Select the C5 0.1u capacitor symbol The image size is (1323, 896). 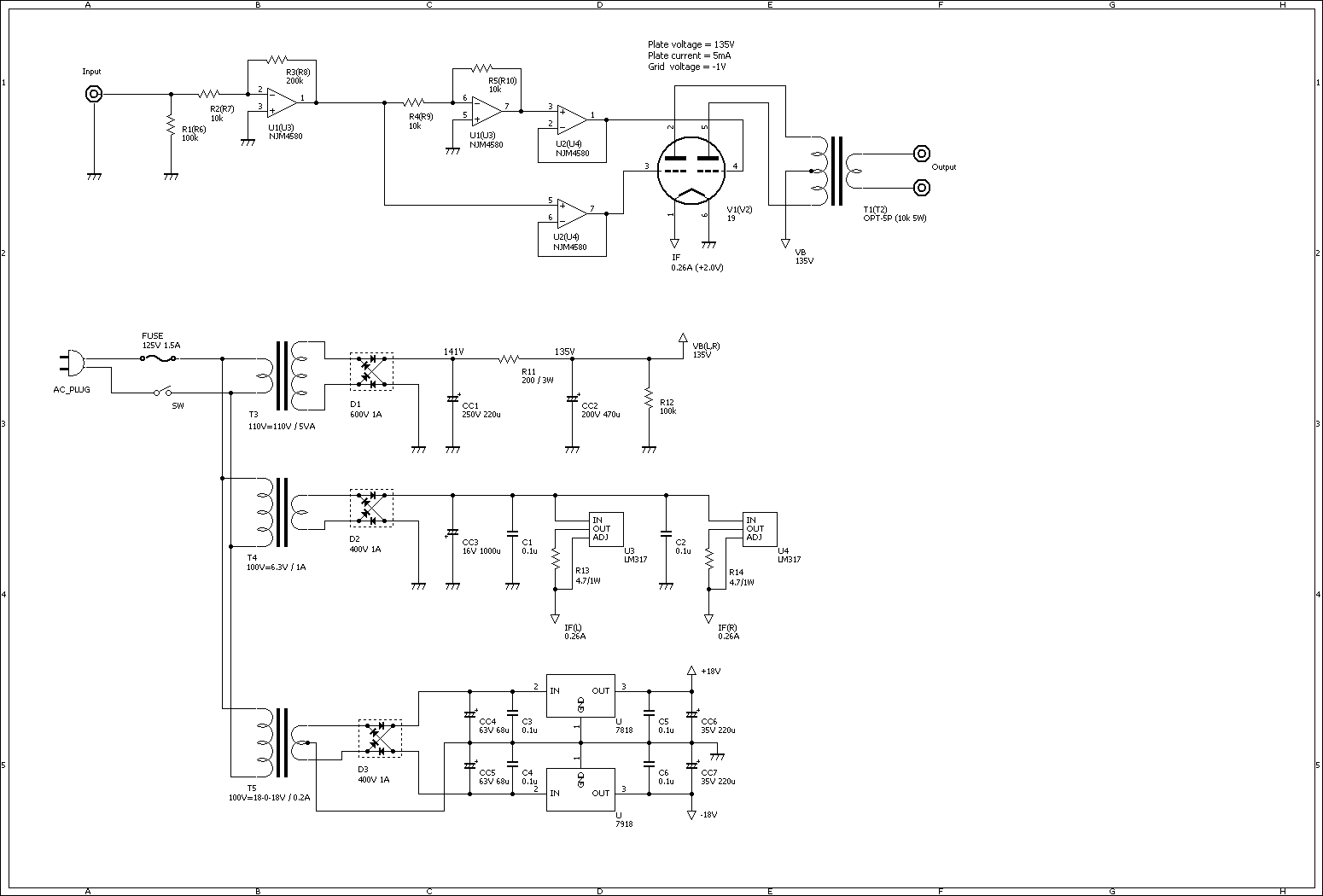649,713
